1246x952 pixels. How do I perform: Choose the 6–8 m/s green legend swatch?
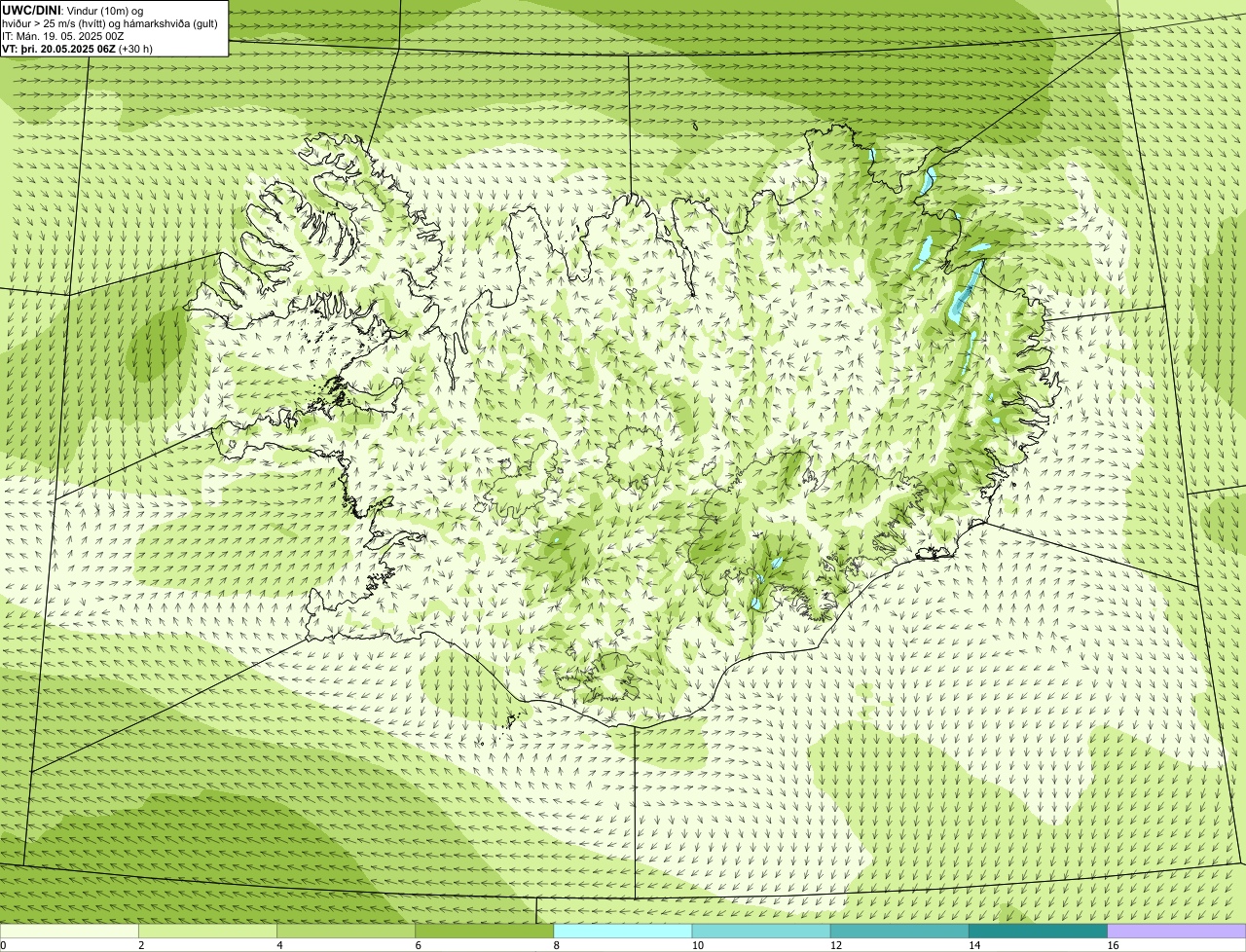tap(484, 932)
